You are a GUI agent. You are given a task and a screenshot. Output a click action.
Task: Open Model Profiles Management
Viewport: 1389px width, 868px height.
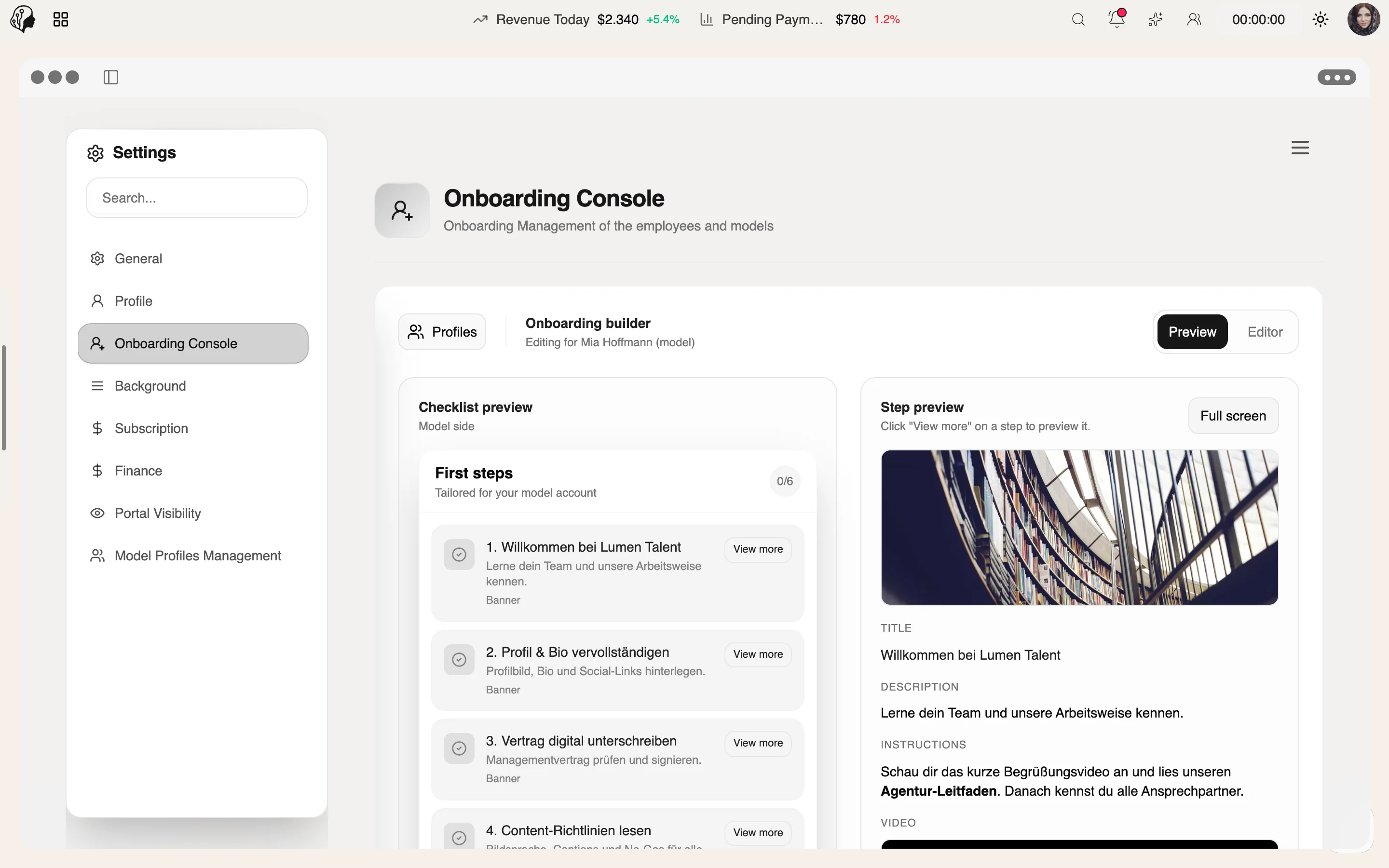pos(193,556)
